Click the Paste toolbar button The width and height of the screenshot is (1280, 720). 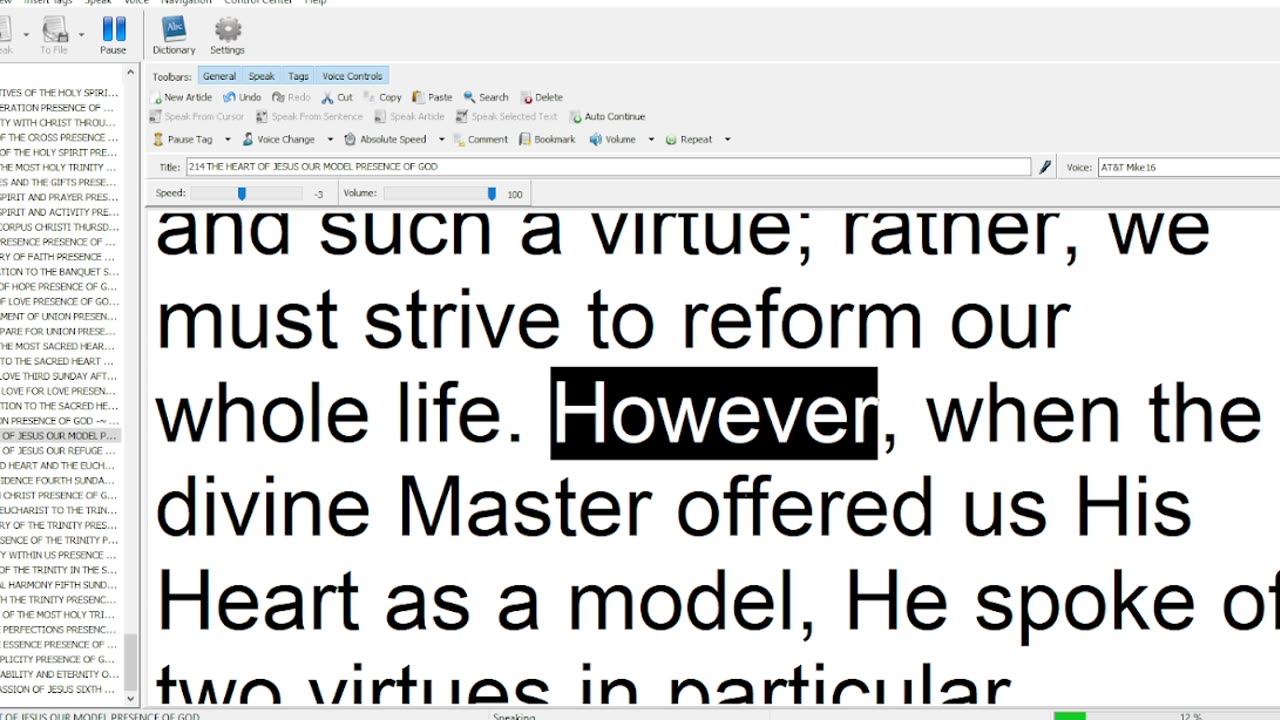tap(433, 97)
